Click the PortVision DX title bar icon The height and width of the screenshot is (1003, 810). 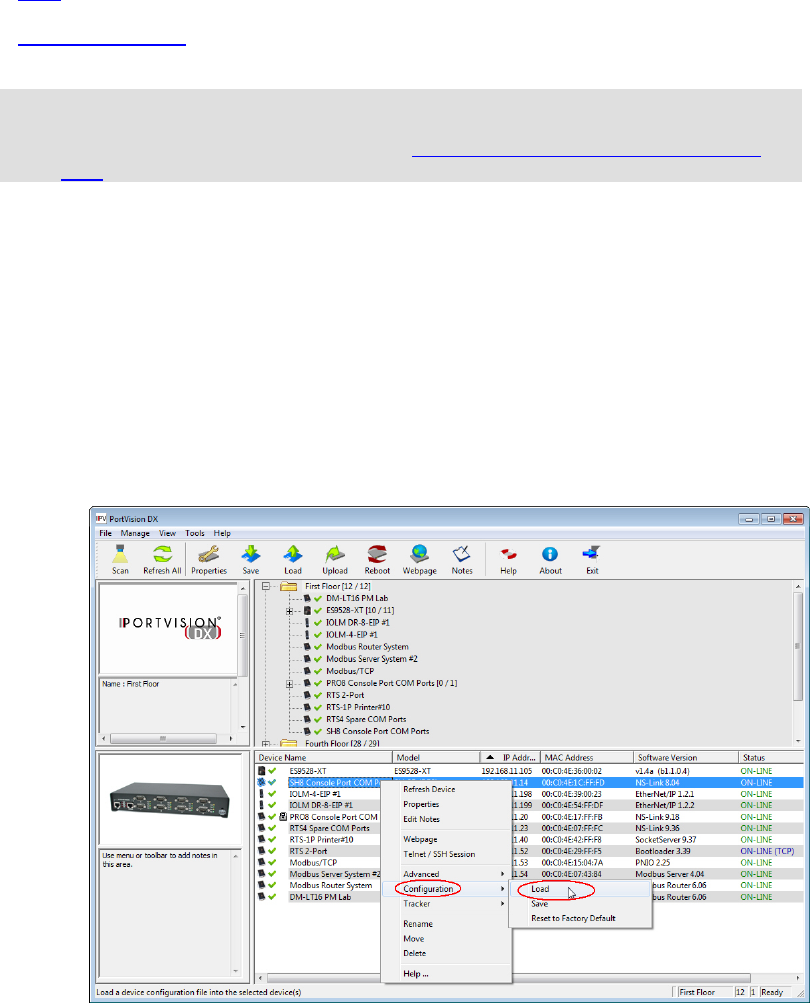101,519
